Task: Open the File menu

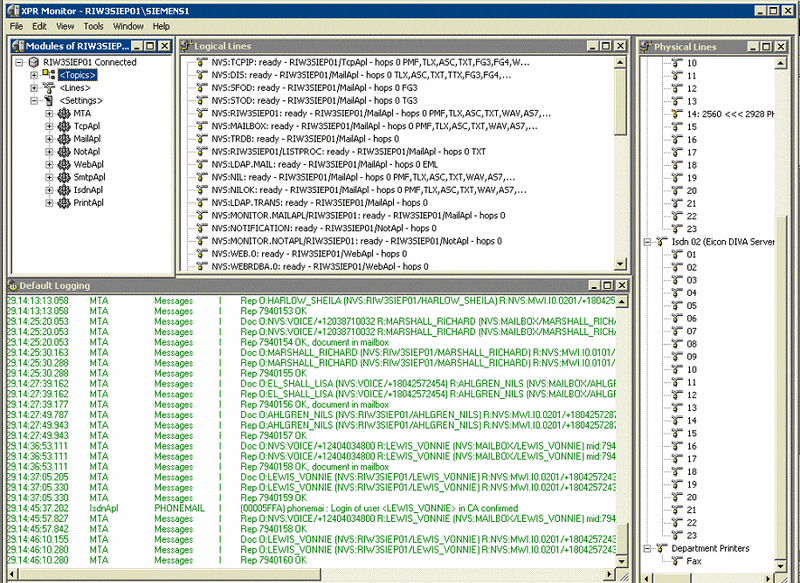Action: (x=16, y=26)
